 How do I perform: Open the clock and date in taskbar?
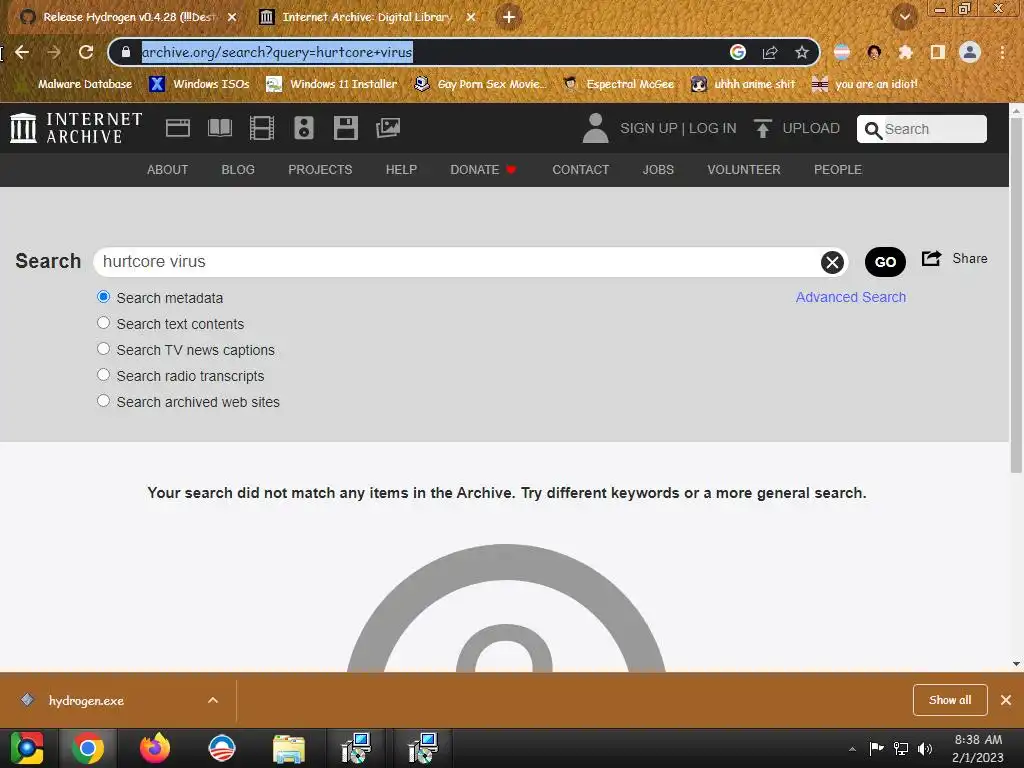pos(978,749)
